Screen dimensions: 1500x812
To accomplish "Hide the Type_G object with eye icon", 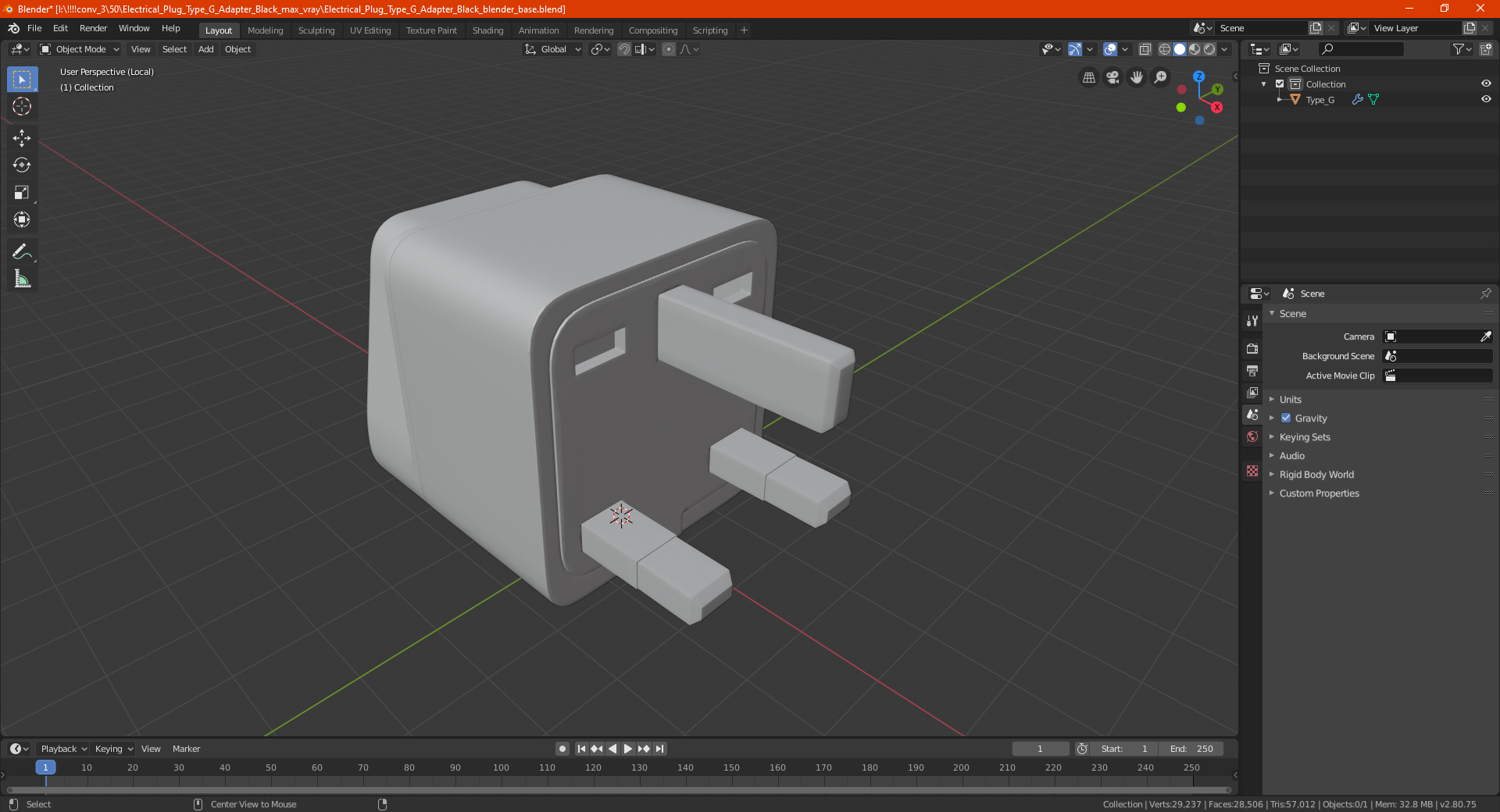I will pyautogui.click(x=1486, y=99).
